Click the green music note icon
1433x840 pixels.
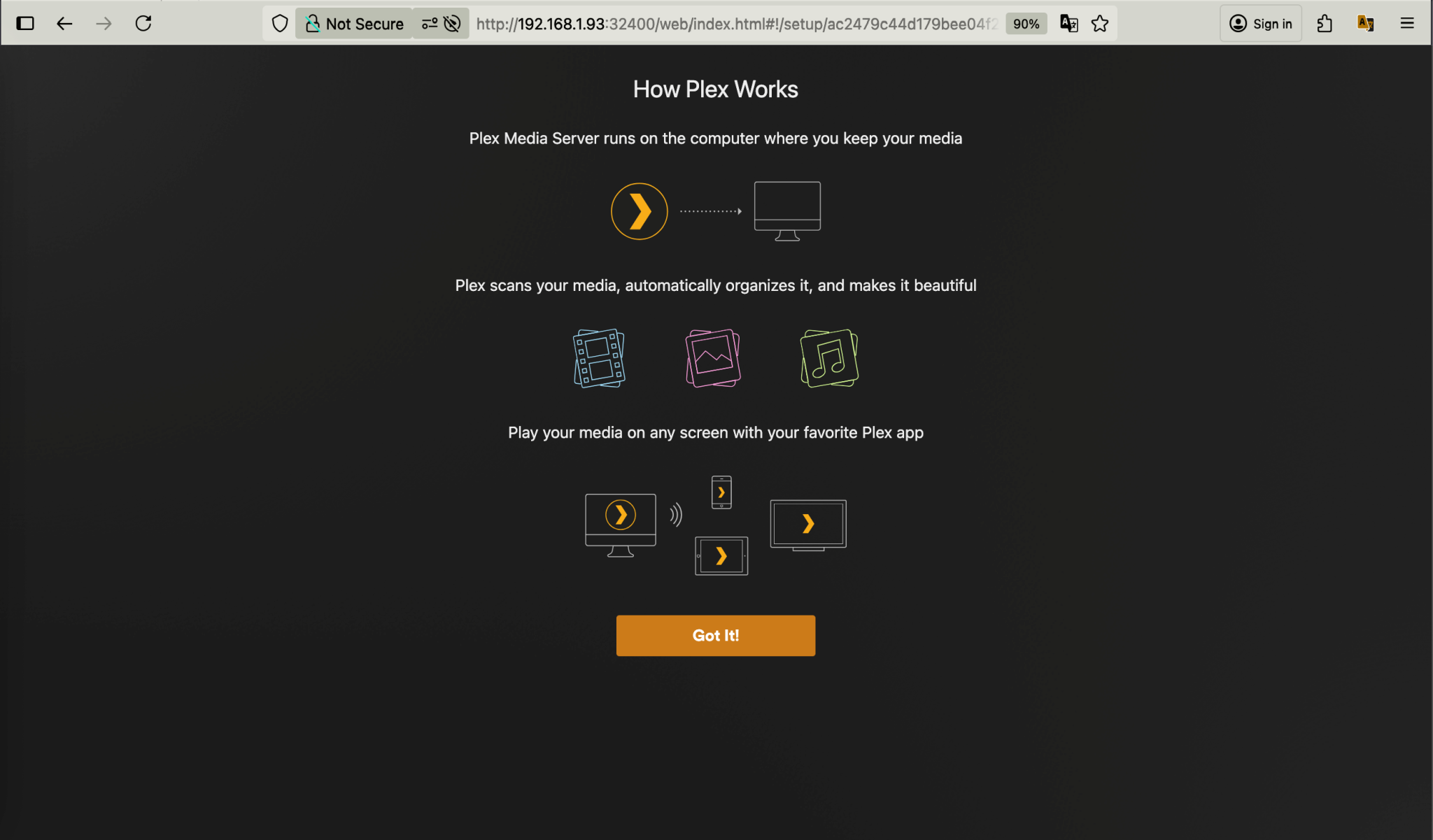pos(828,358)
